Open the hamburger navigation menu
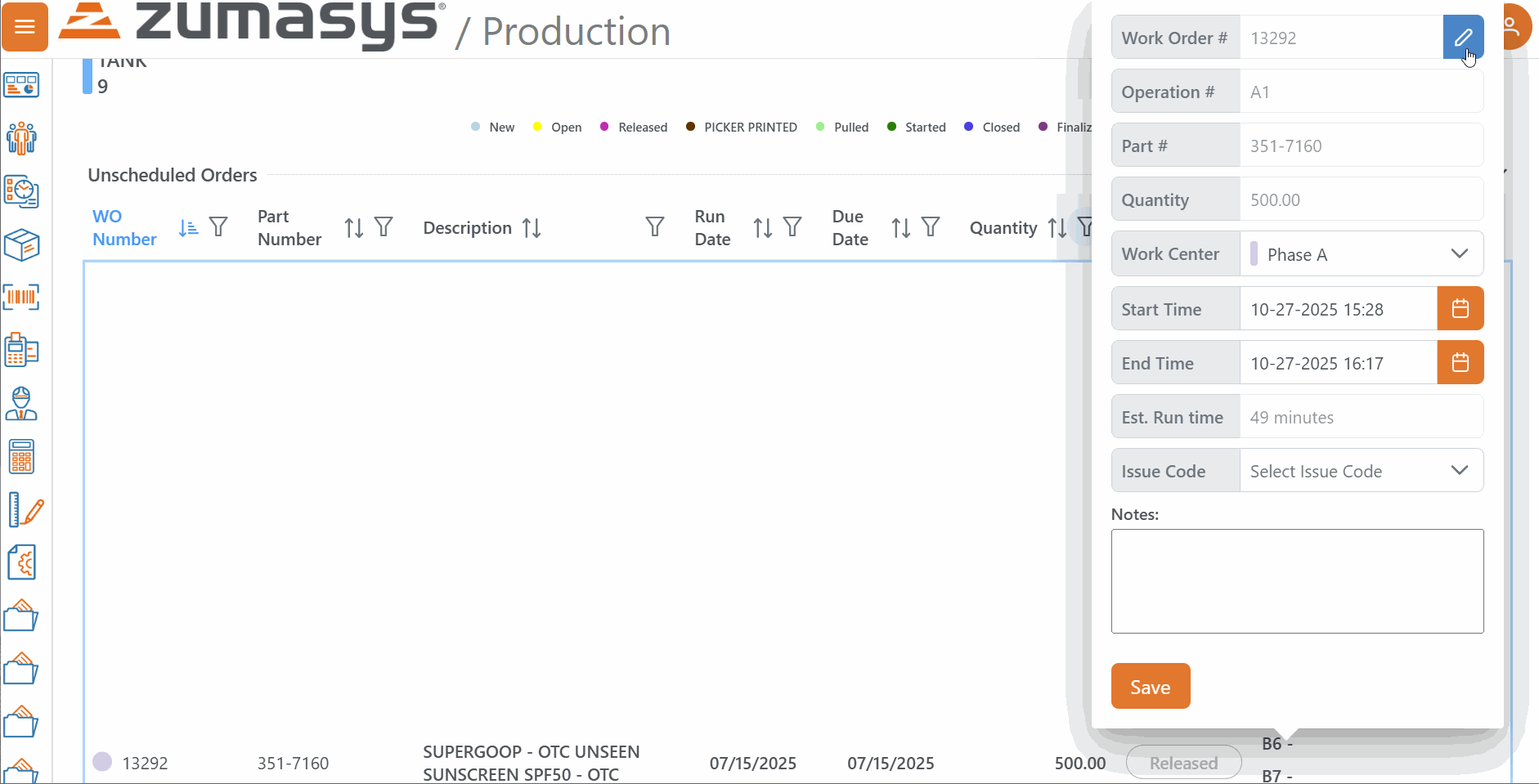 [25, 26]
